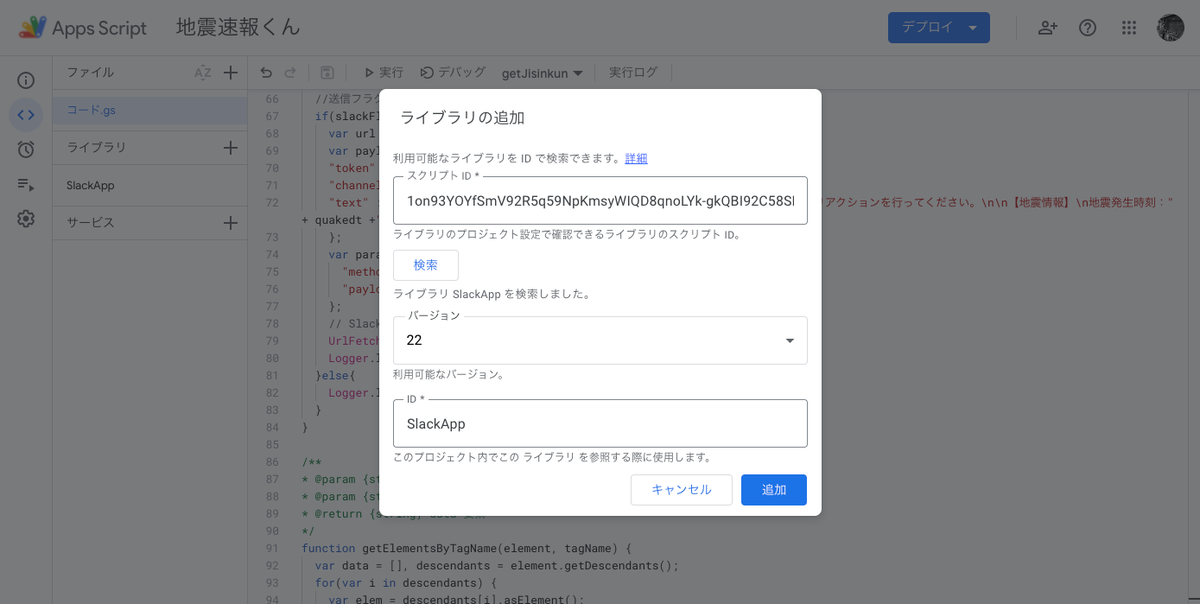Click the 追加 add button
This screenshot has width=1200, height=604.
774,490
